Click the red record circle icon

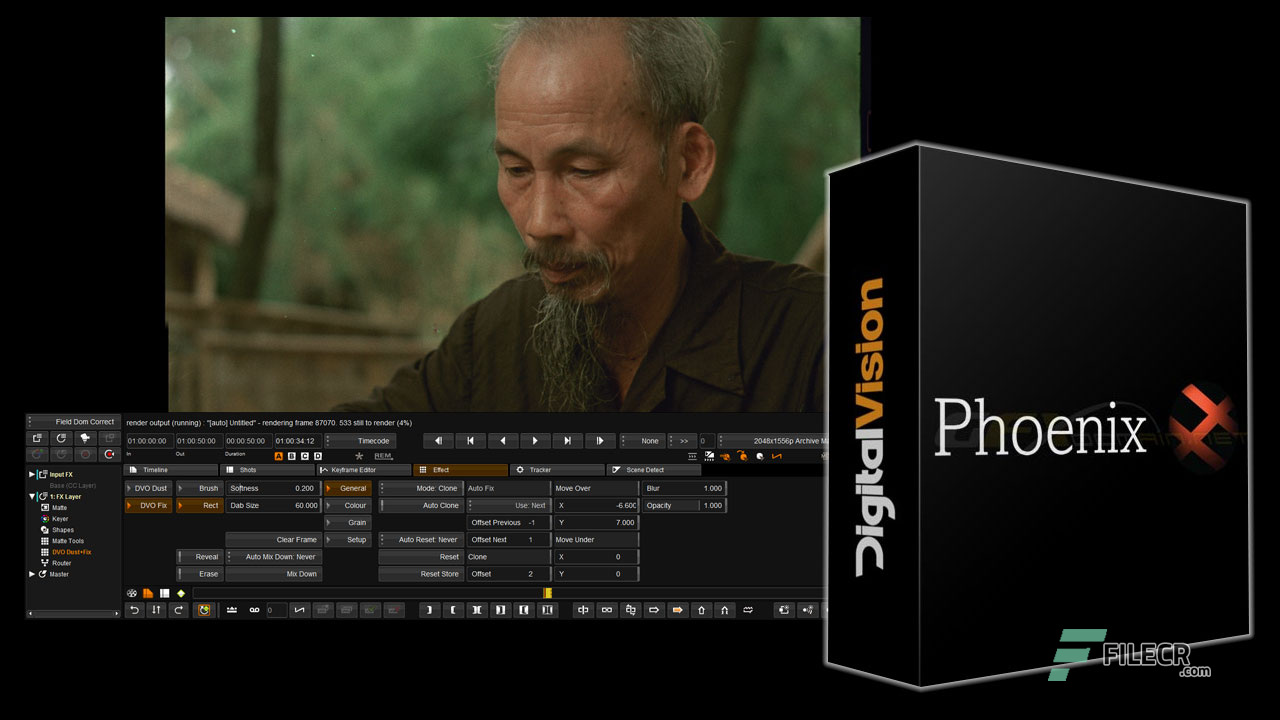[x=110, y=454]
